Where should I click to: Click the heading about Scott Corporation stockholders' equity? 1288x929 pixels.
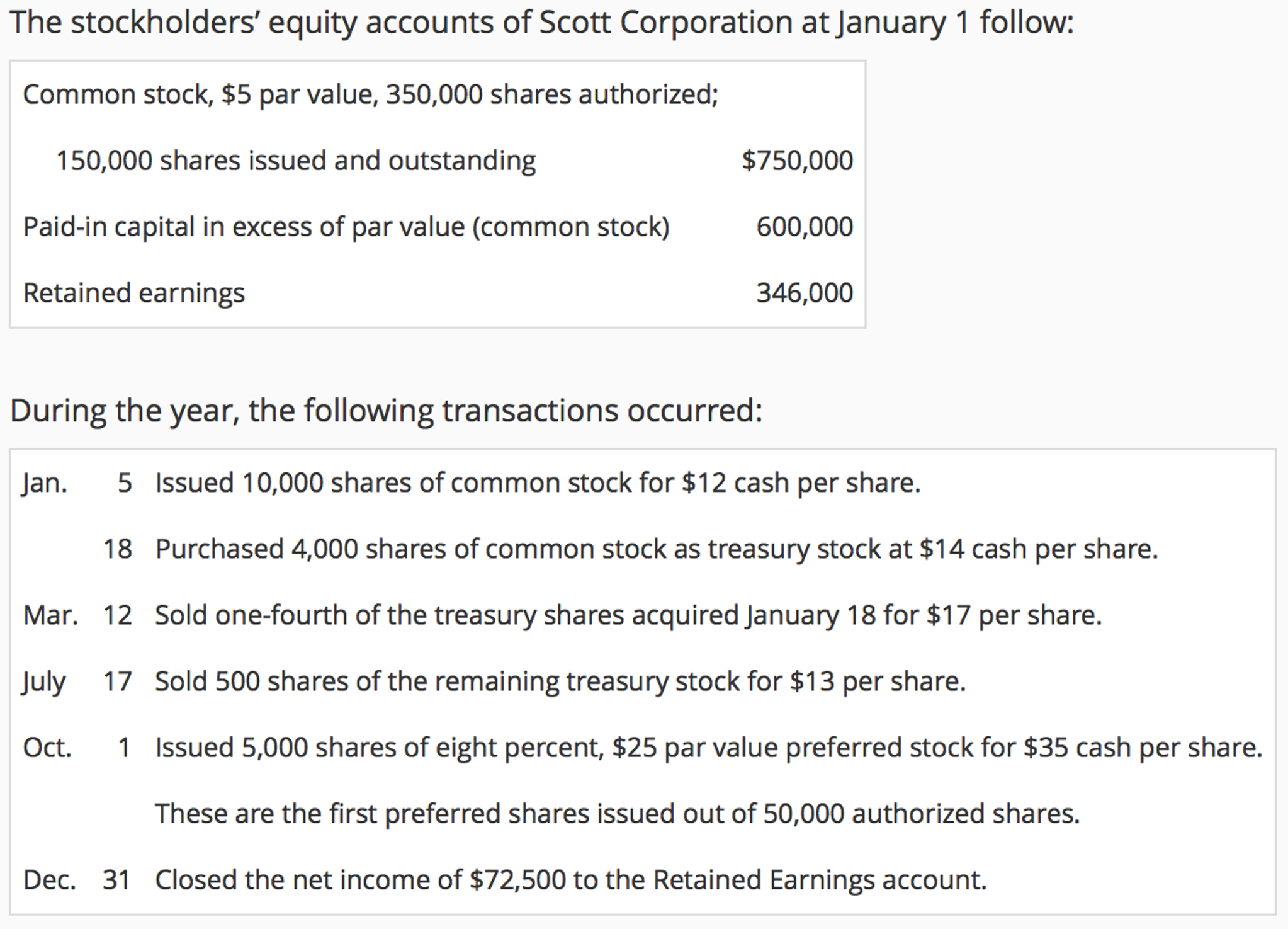542,23
